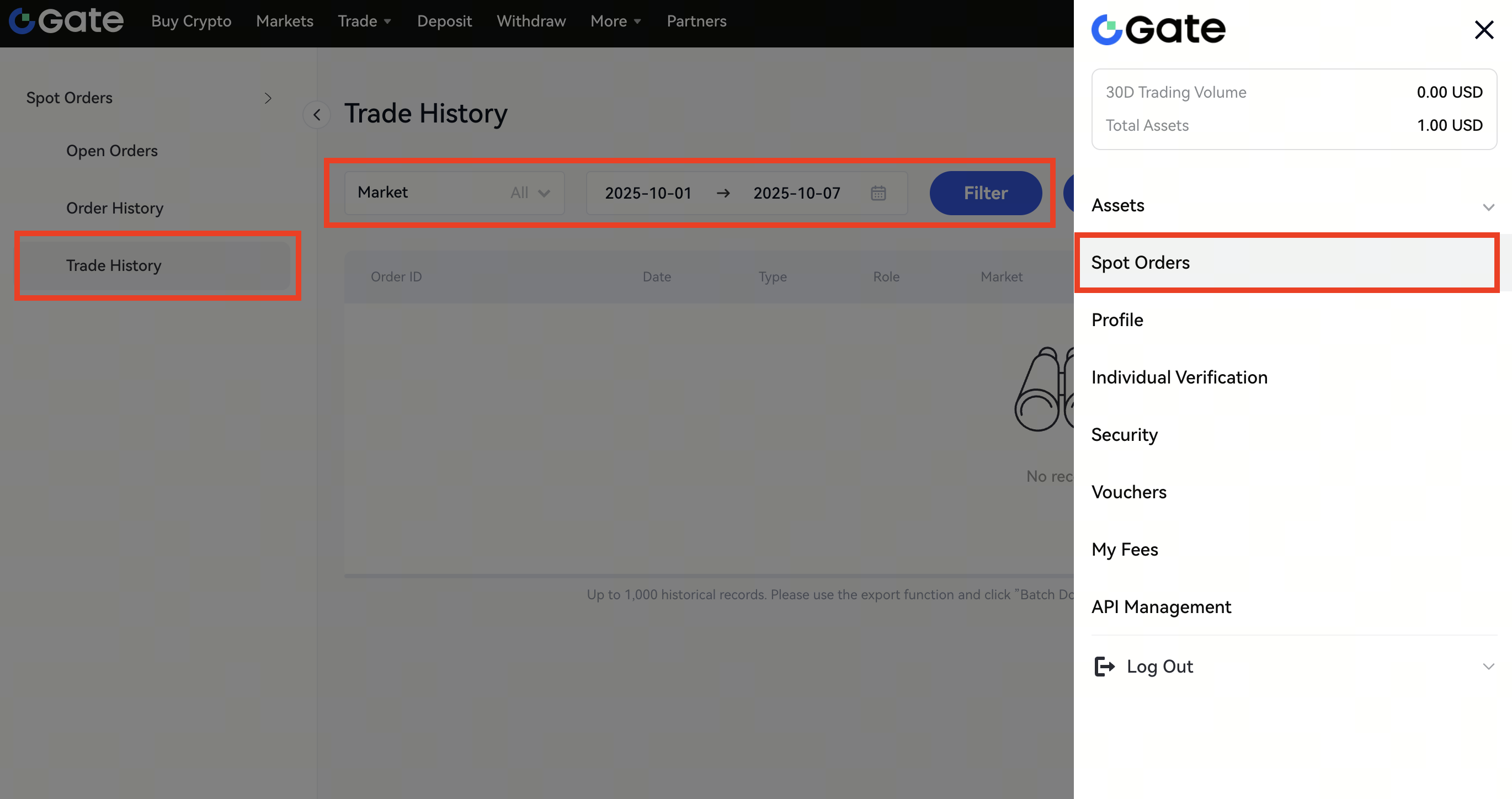Open API Management menu item

(1160, 606)
